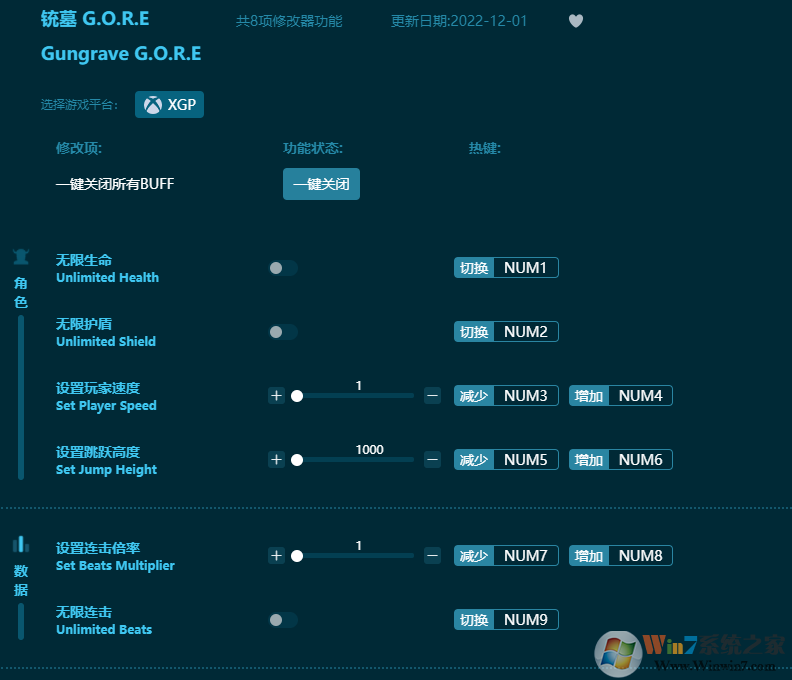Click minus icon for Set Jump Height

[432, 460]
